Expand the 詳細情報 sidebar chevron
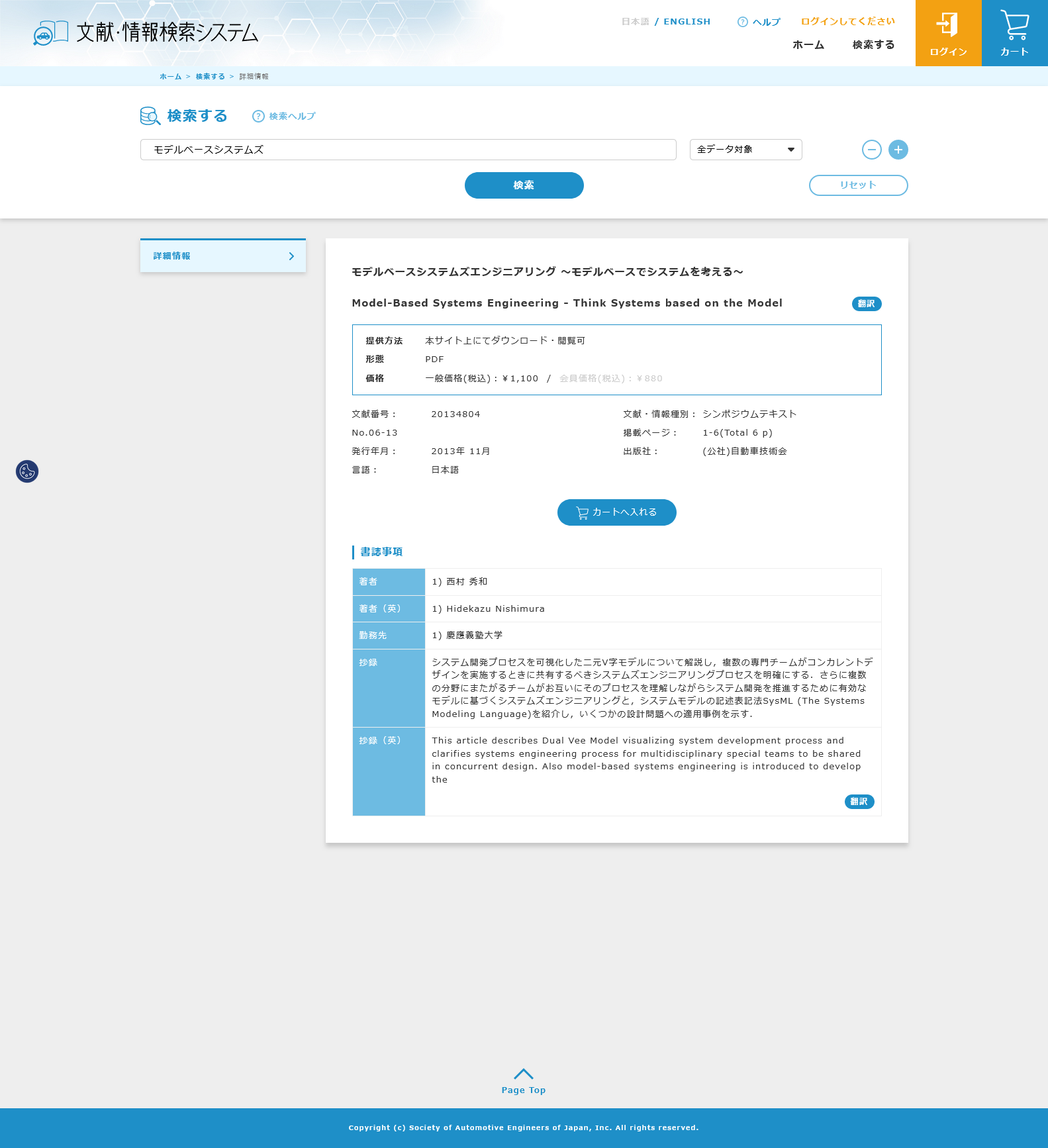The height and width of the screenshot is (1148, 1048). [291, 256]
